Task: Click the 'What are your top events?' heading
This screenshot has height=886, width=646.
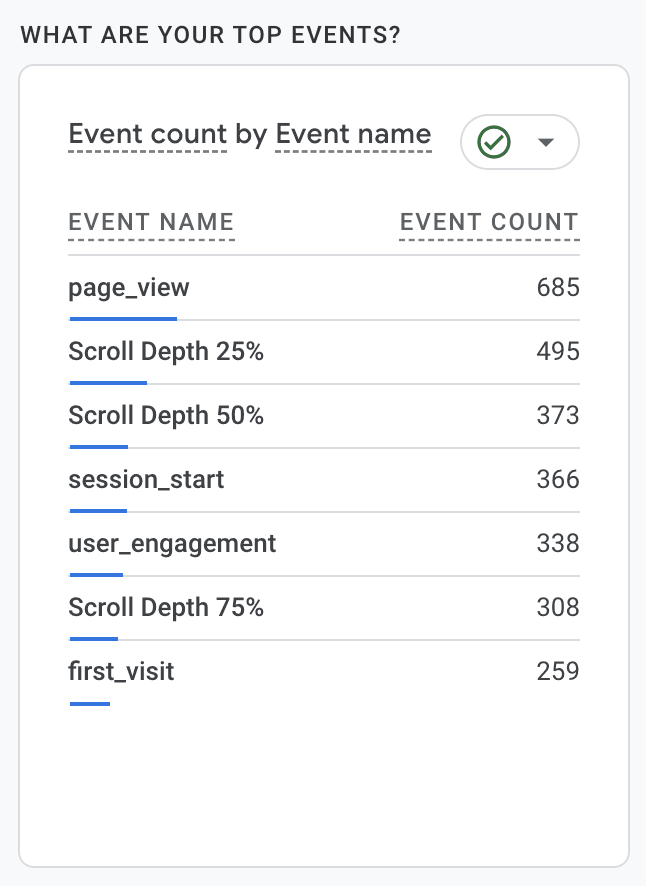Action: (x=210, y=36)
